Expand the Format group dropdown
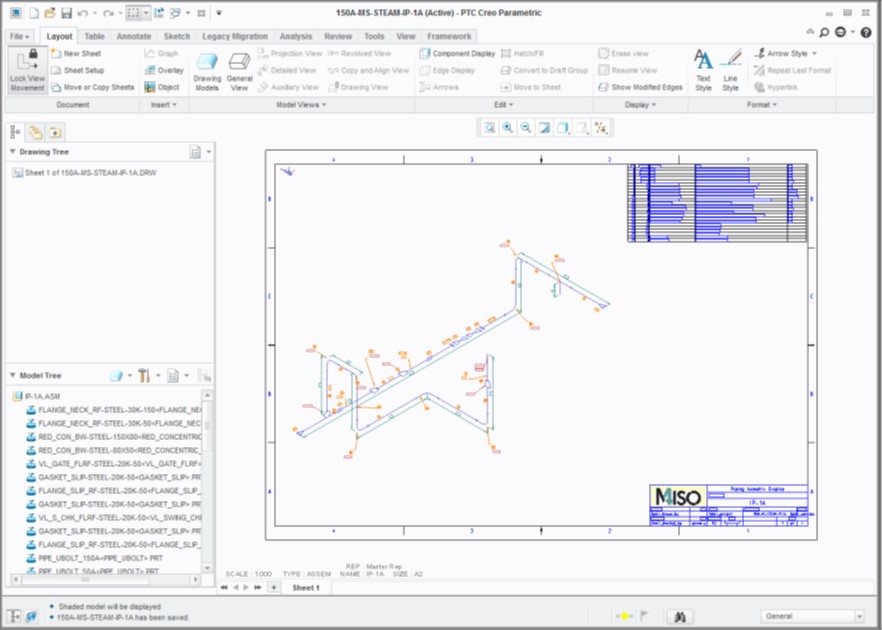 pyautogui.click(x=762, y=105)
